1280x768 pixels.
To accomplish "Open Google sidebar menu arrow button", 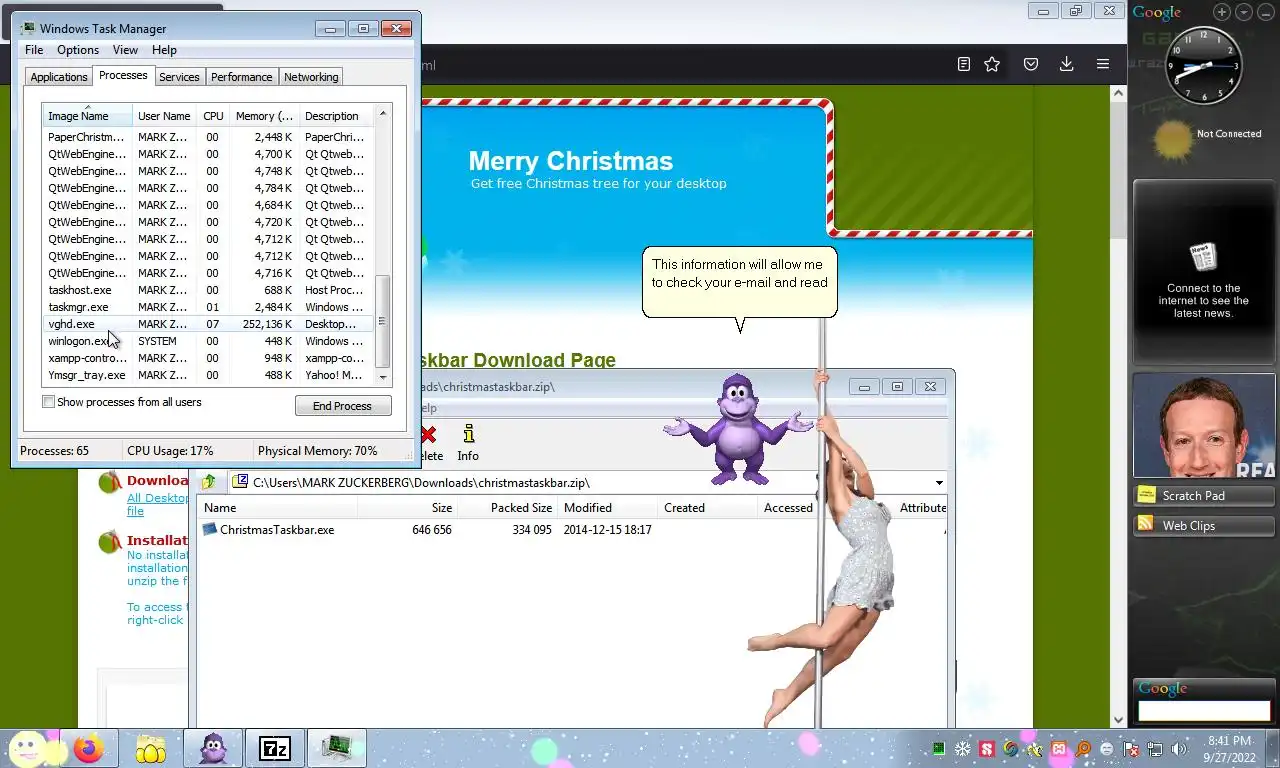I will (x=1244, y=12).
